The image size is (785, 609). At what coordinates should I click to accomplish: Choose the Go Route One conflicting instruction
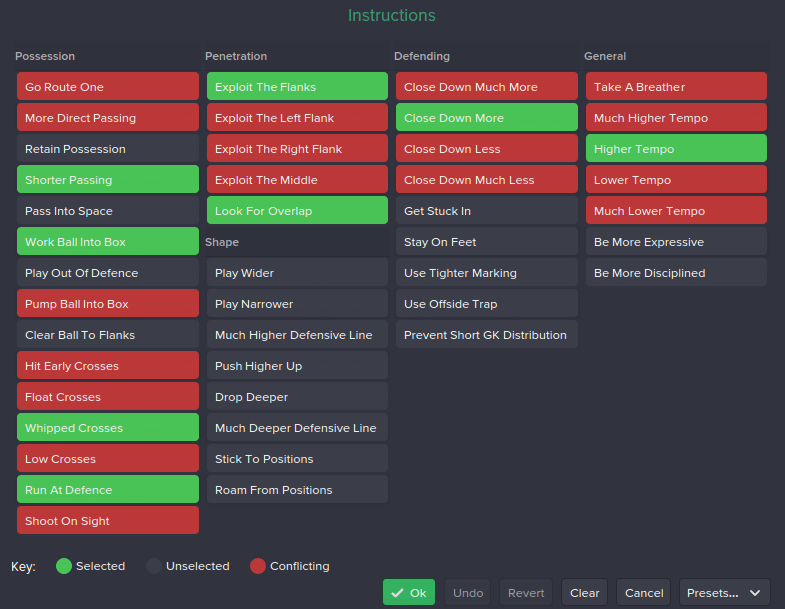point(108,87)
